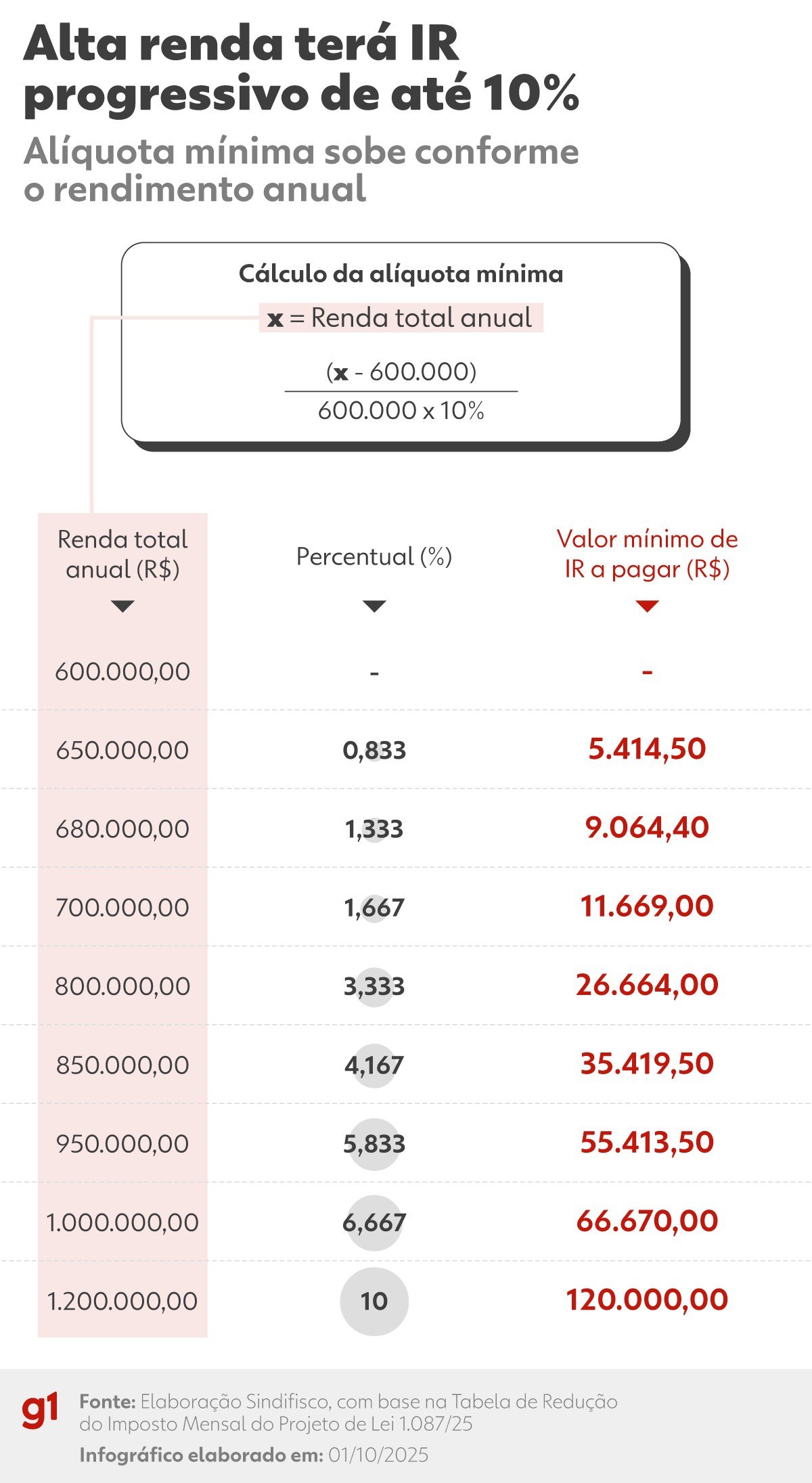Click the 6,667 percentage bubble

(x=374, y=1222)
